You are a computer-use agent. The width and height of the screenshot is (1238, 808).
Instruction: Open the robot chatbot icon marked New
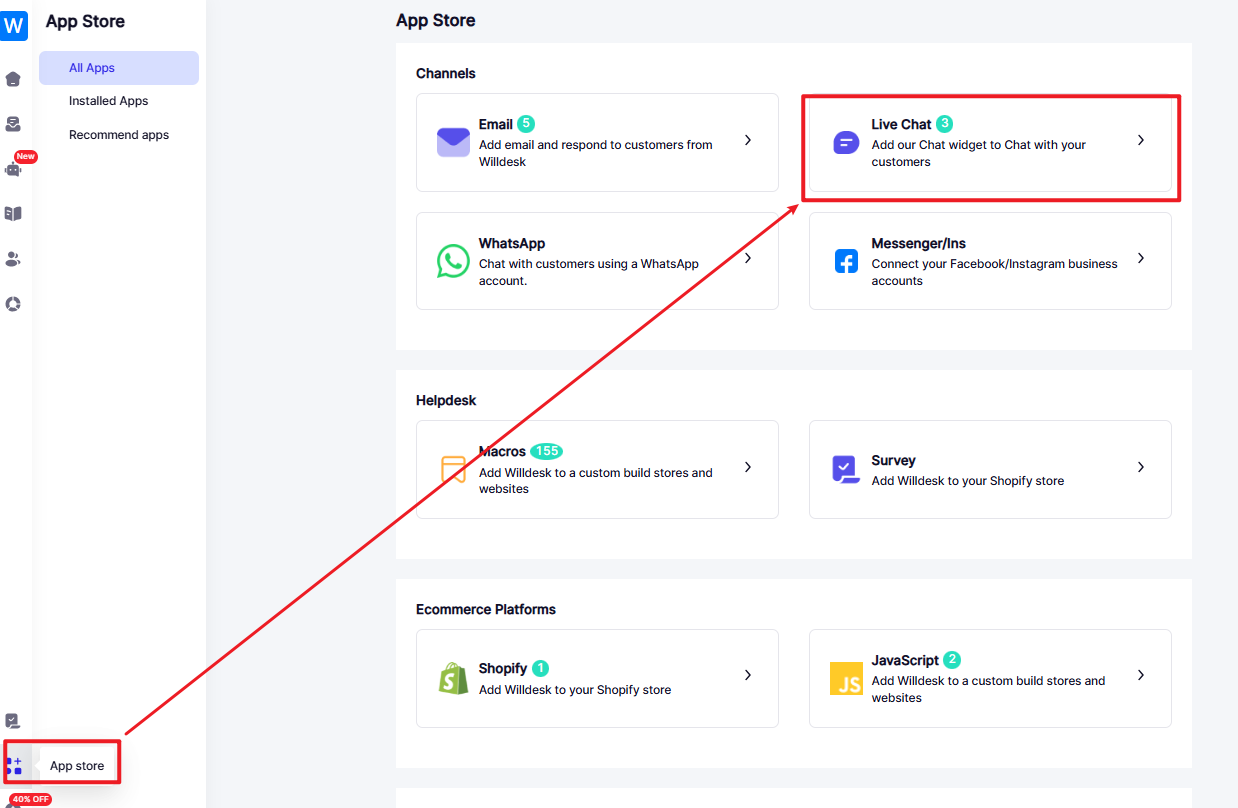pos(13,168)
